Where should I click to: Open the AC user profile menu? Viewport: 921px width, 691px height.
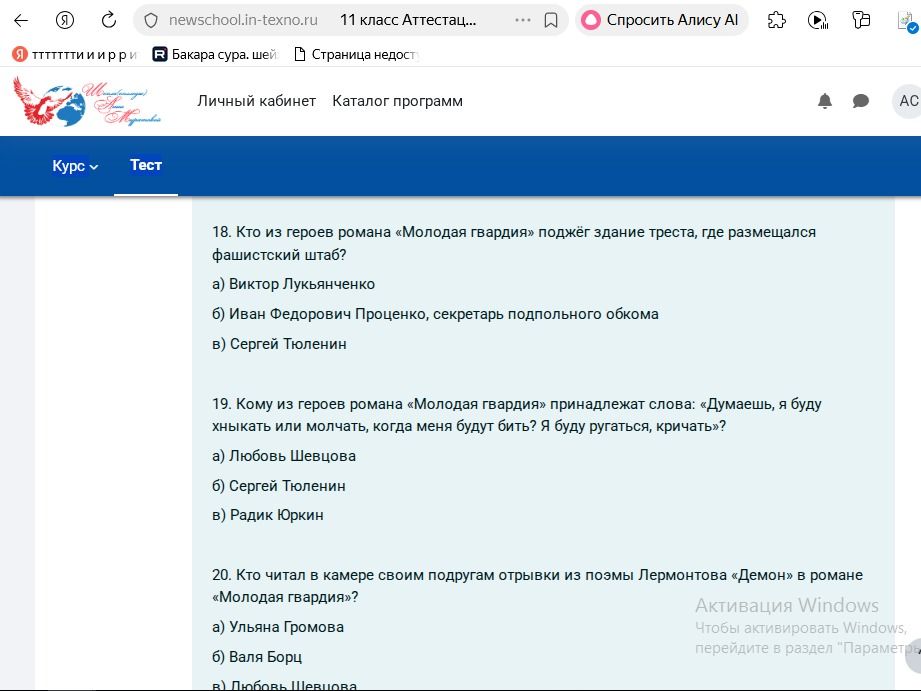pos(907,101)
